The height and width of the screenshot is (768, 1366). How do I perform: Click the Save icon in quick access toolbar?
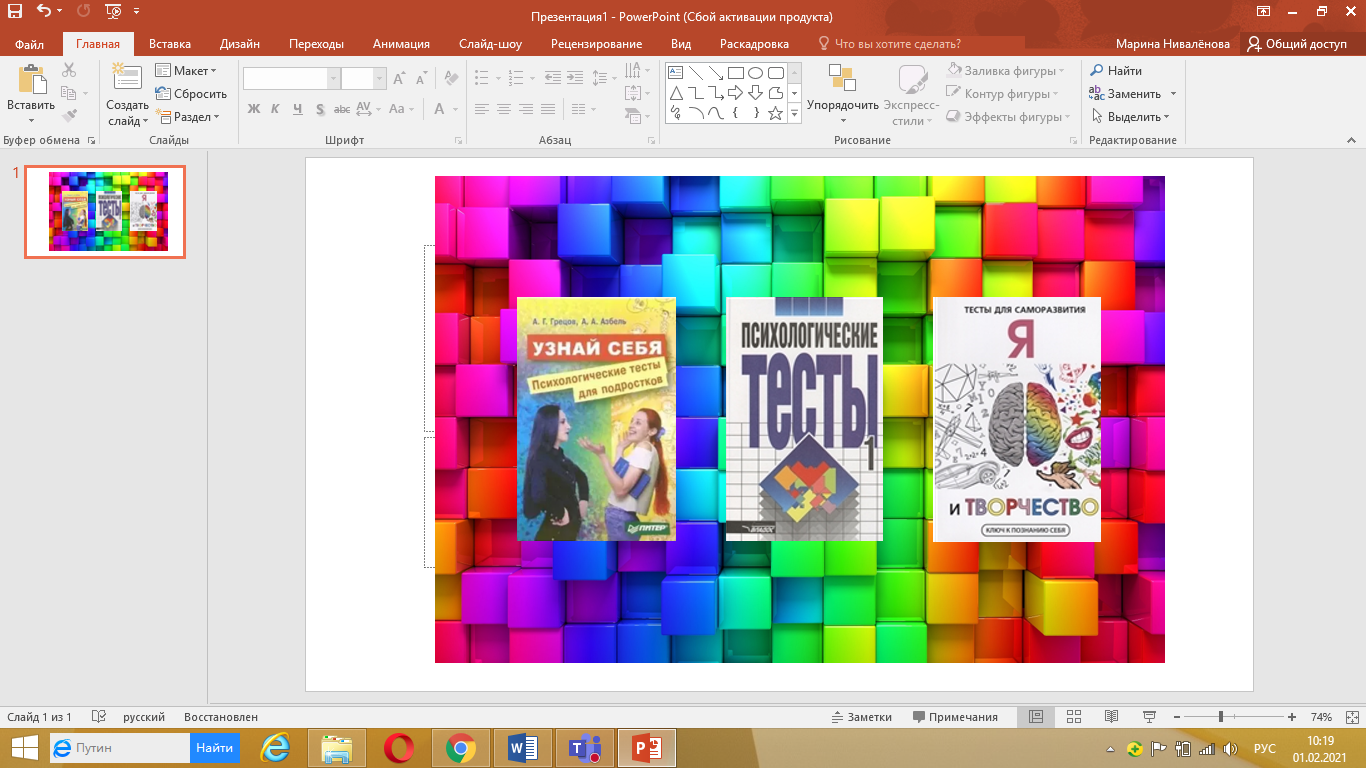point(15,12)
